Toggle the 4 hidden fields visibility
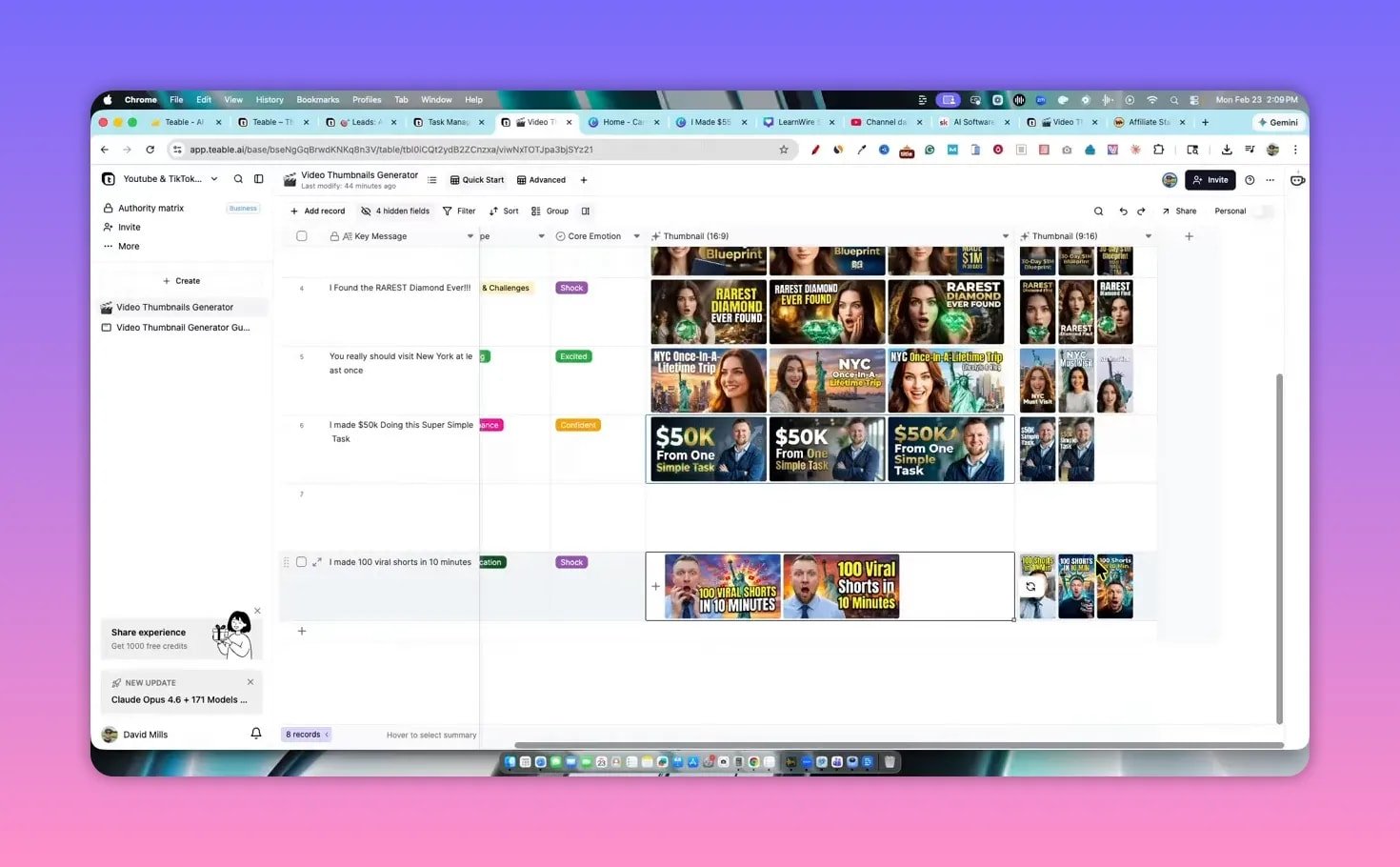The width and height of the screenshot is (1400, 867). coord(395,211)
